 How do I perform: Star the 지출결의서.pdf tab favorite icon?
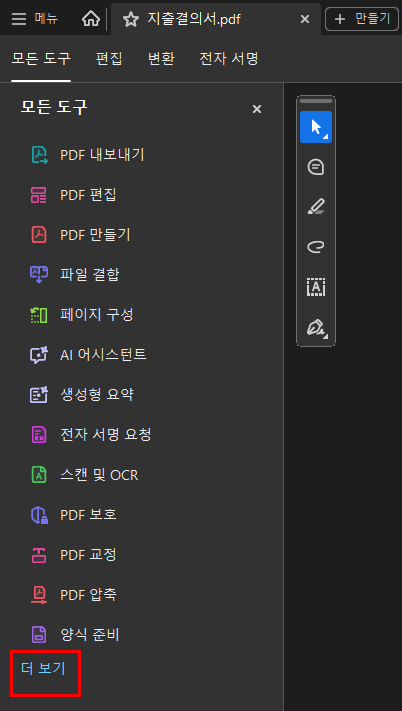coord(131,19)
